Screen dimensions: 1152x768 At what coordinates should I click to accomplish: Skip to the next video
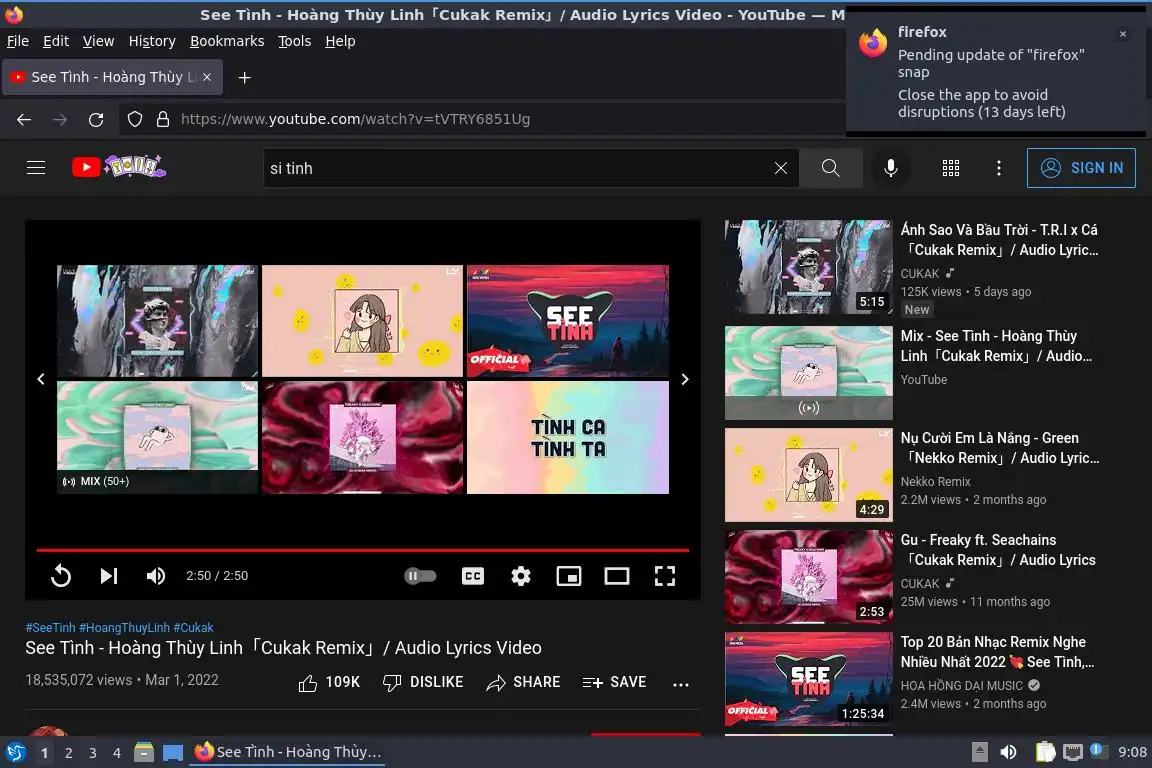tap(109, 575)
